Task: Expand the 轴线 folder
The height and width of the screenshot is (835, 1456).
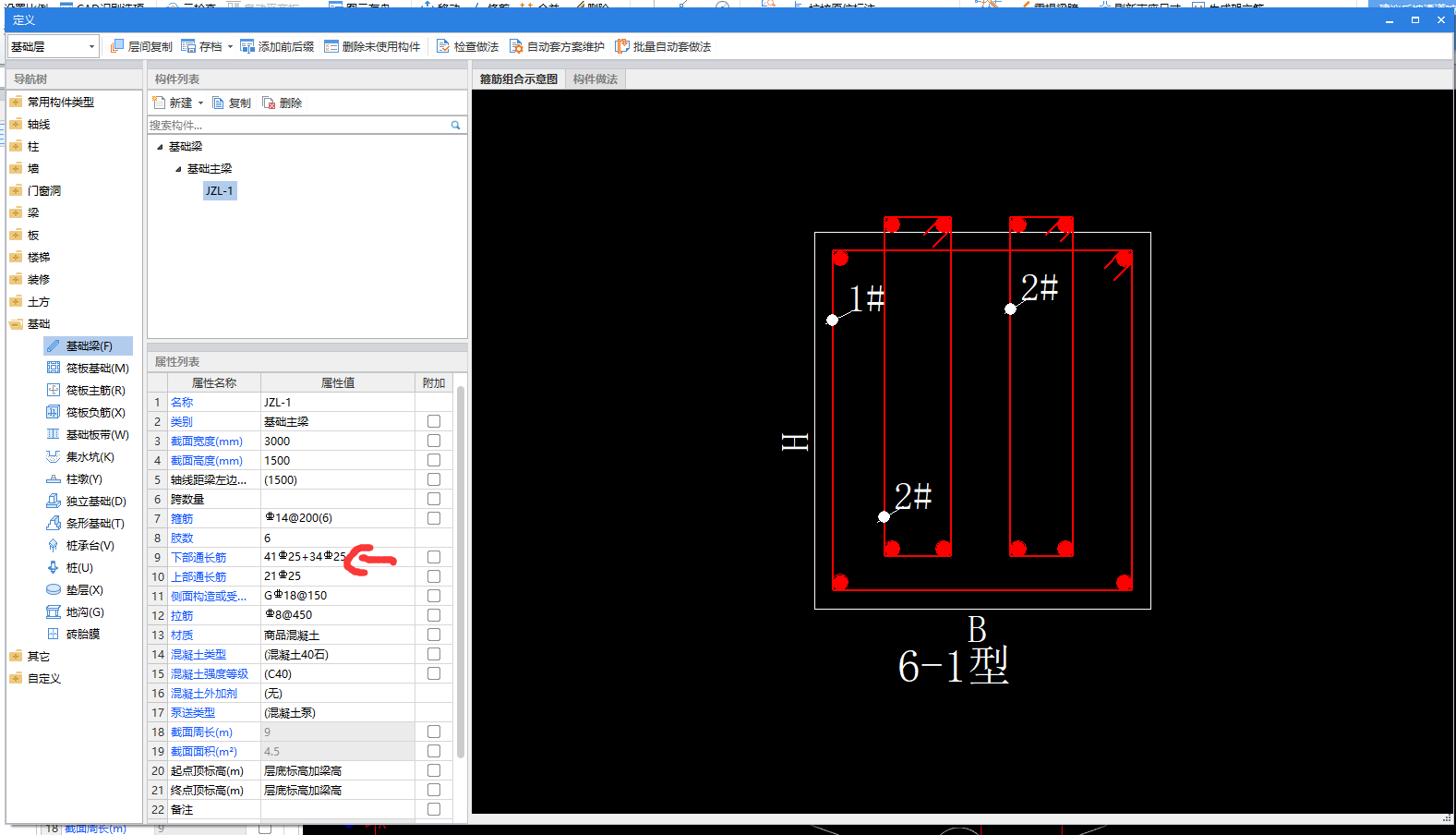Action: click(x=16, y=125)
